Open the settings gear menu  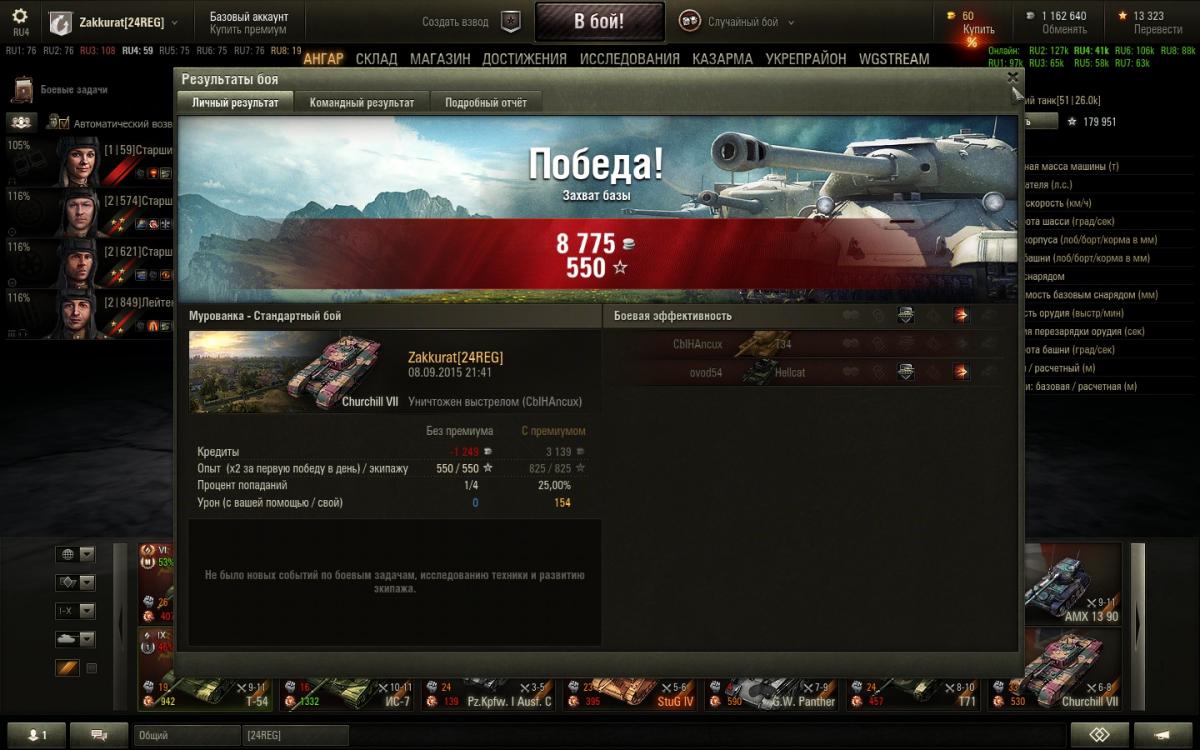click(20, 16)
